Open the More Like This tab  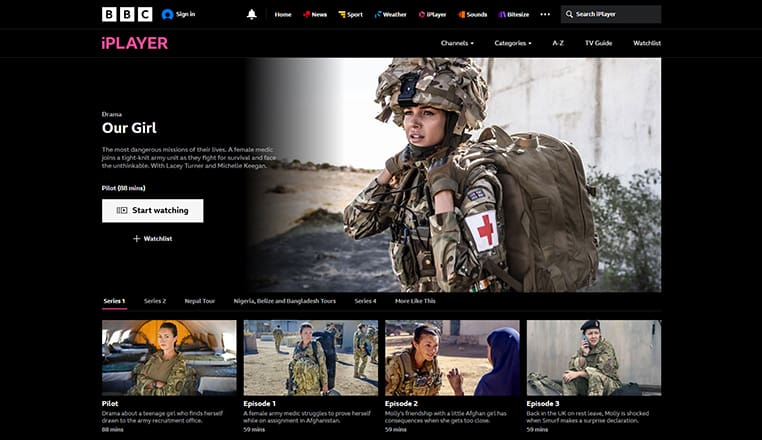pyautogui.click(x=415, y=301)
